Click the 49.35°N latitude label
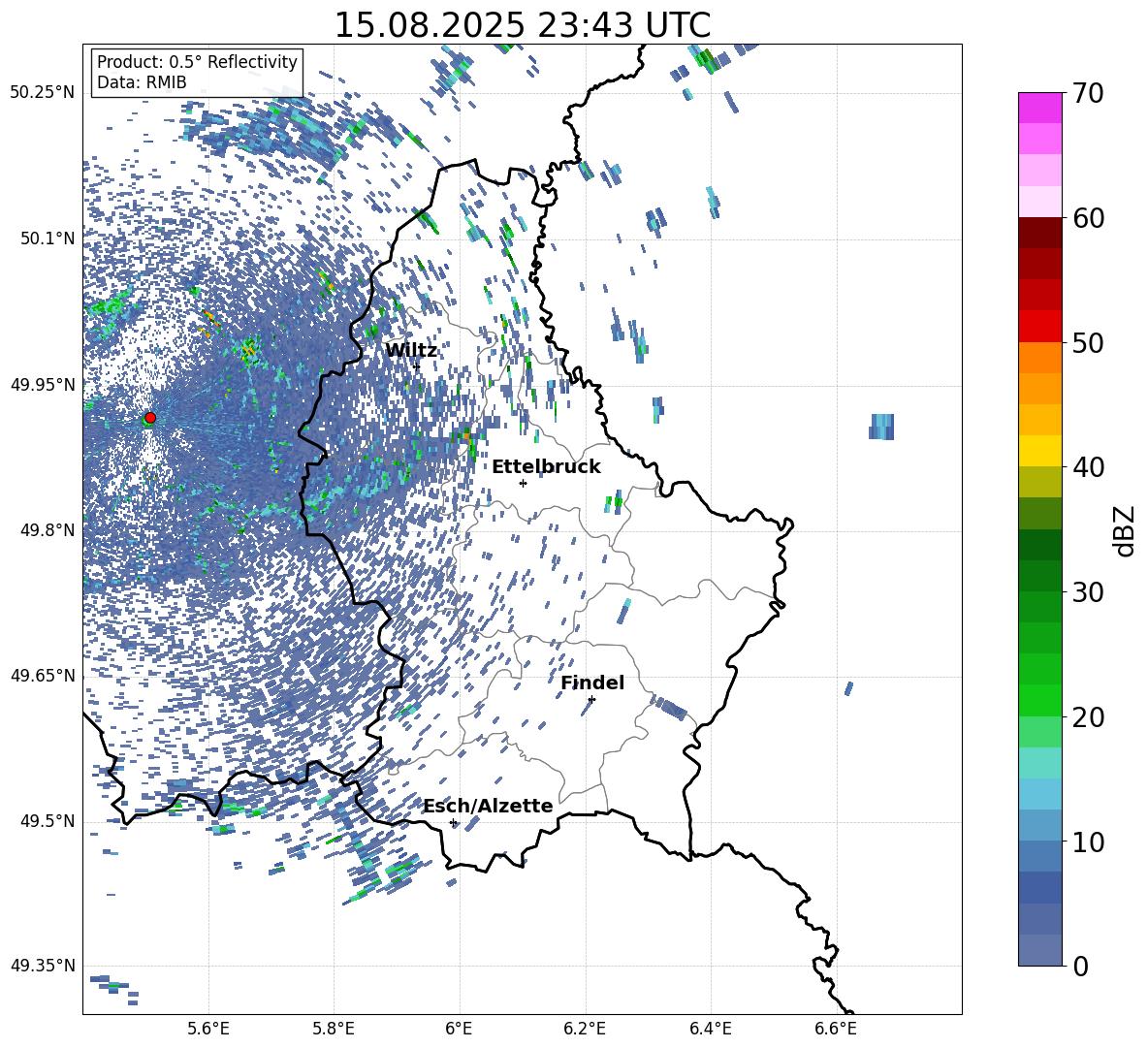This screenshot has width=1148, height=1048. point(43,966)
